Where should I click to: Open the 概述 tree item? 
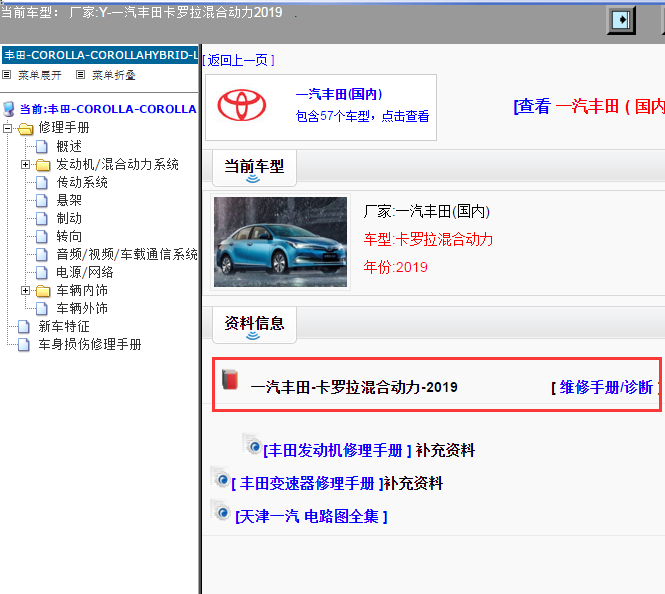click(x=69, y=147)
